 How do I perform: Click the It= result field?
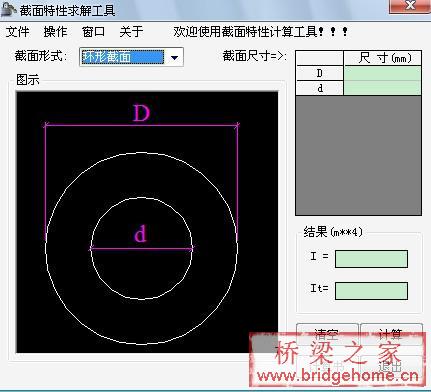point(371,291)
